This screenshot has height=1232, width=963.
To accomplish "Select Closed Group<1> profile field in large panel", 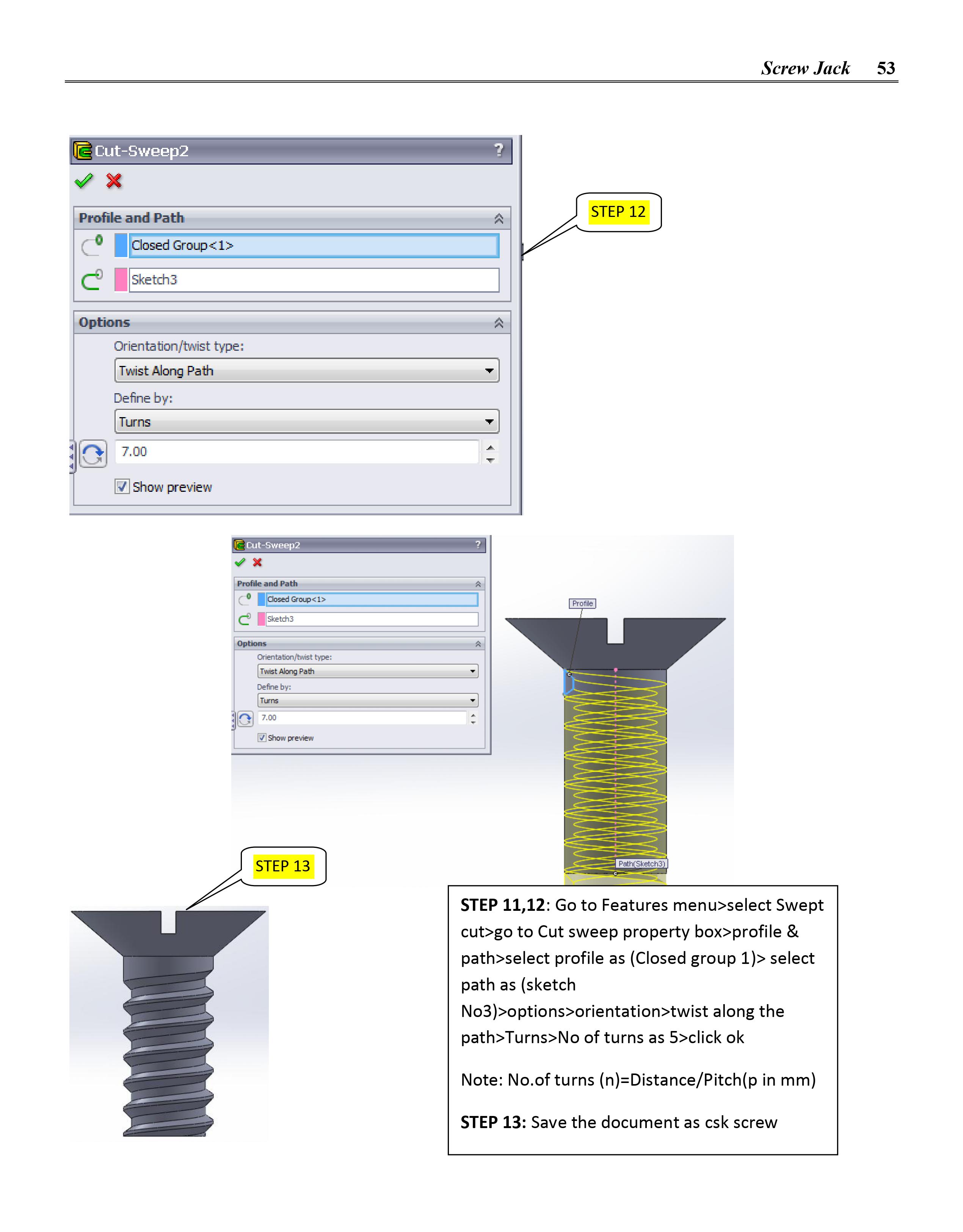I will [x=314, y=245].
